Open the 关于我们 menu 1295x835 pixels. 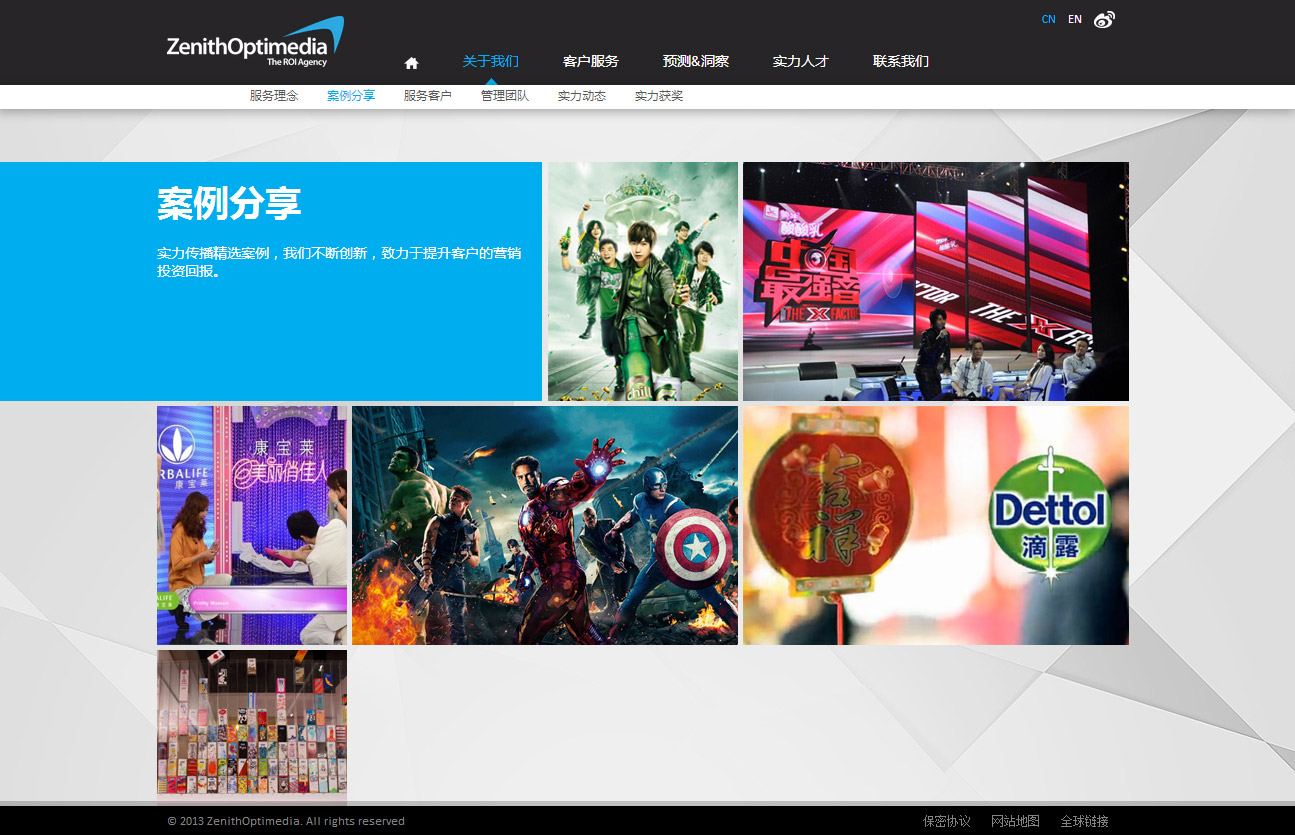(x=490, y=61)
